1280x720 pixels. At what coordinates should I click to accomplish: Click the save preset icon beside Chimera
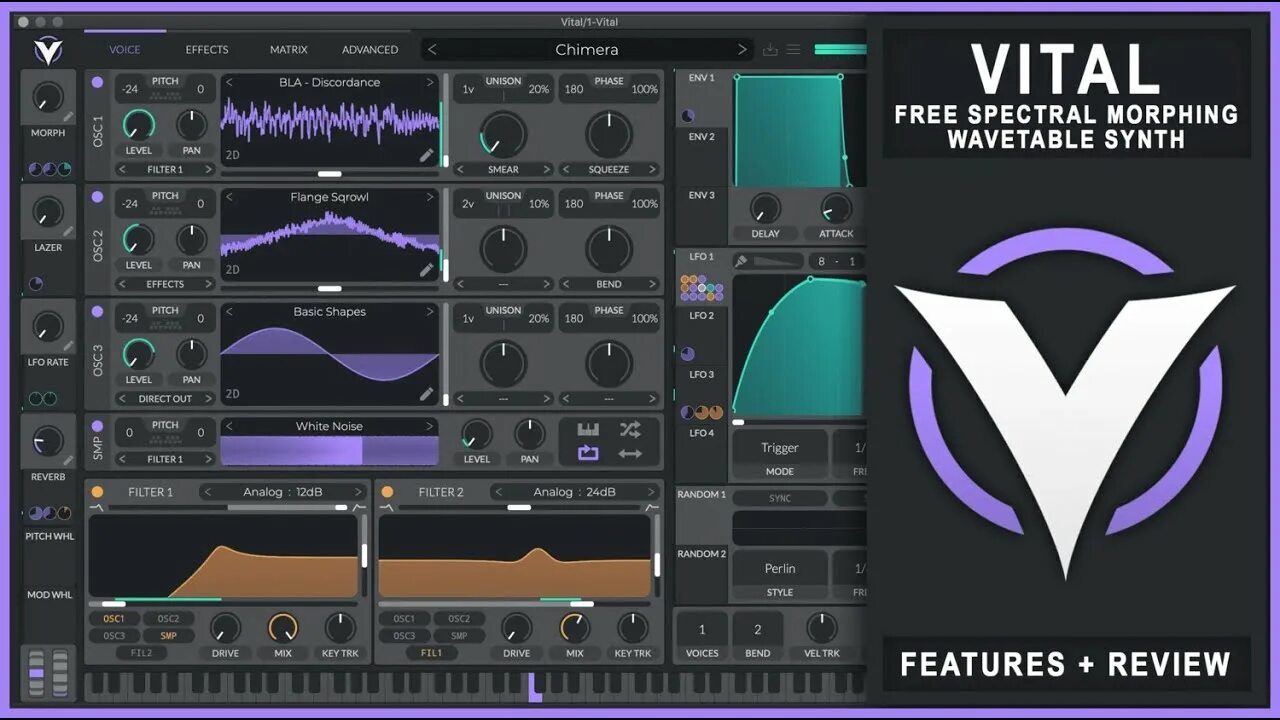pyautogui.click(x=770, y=50)
